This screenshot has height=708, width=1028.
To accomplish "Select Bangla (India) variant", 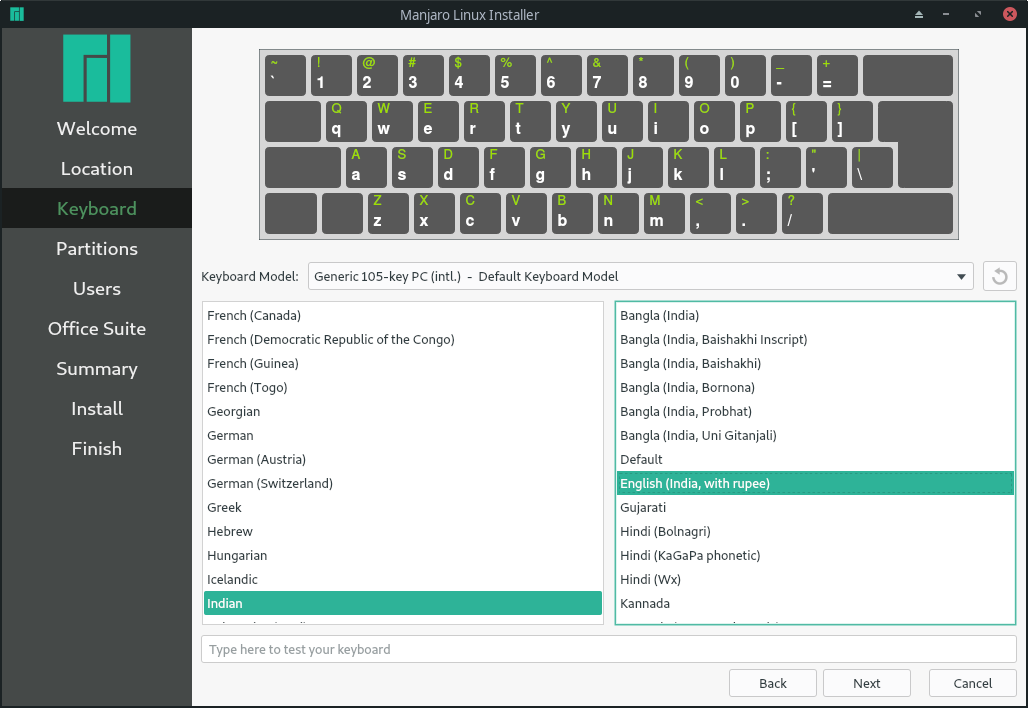I will point(815,315).
